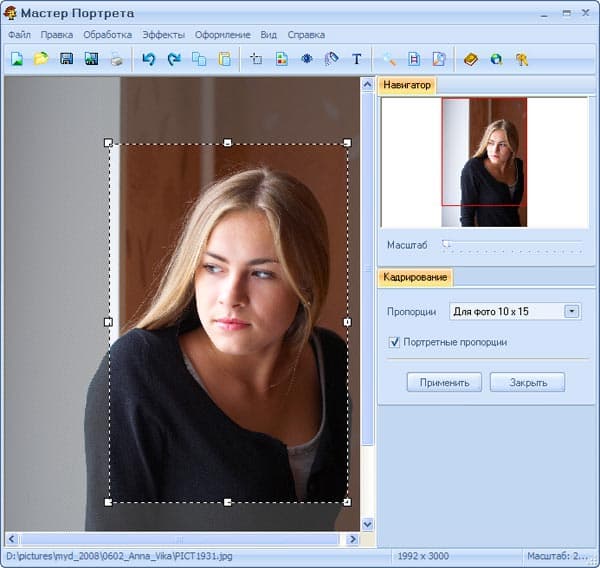Open a photo with the folder icon
Viewport: 600px width, 568px height.
(x=41, y=59)
